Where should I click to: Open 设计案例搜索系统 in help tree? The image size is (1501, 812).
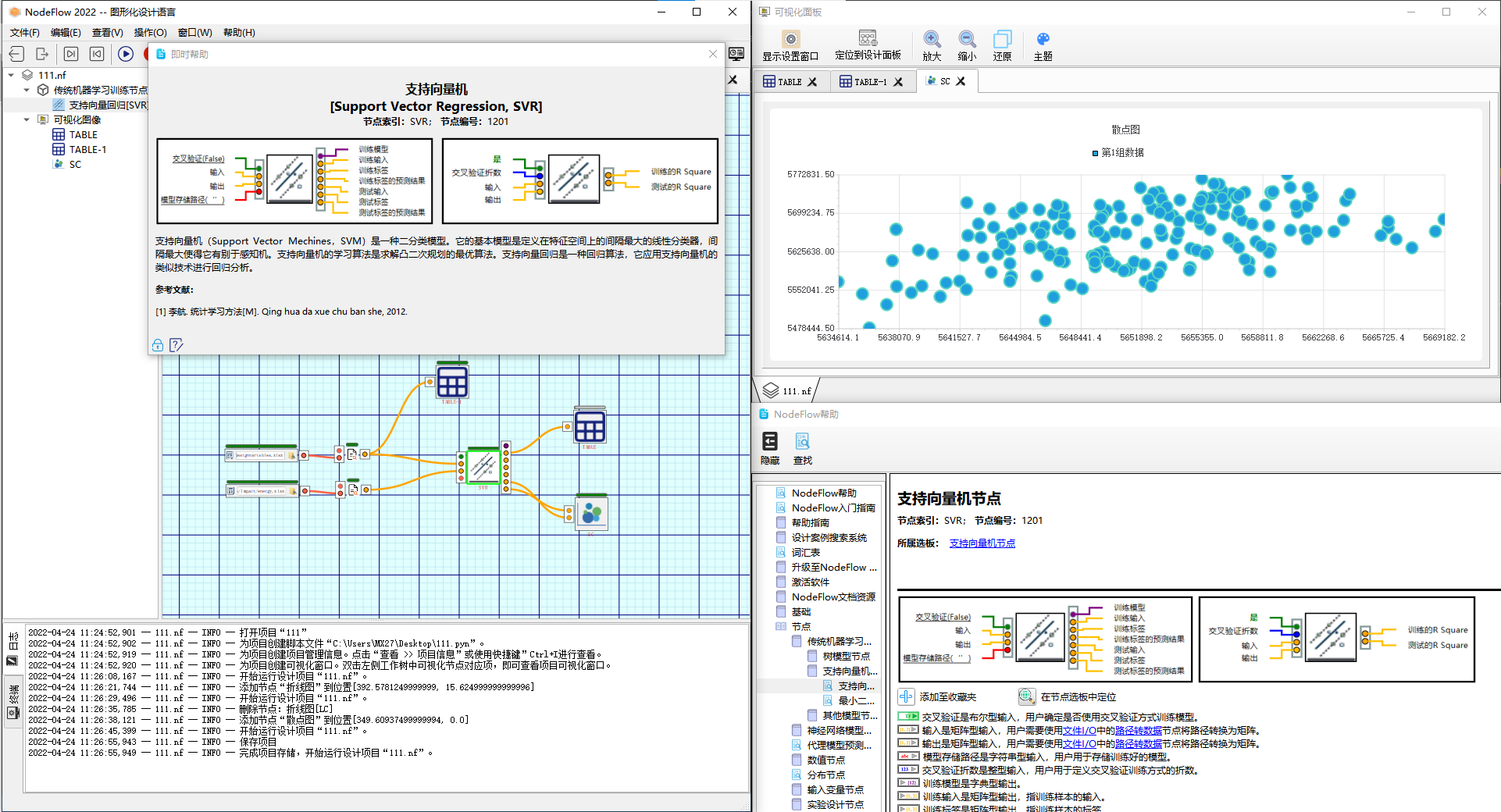tap(822, 538)
